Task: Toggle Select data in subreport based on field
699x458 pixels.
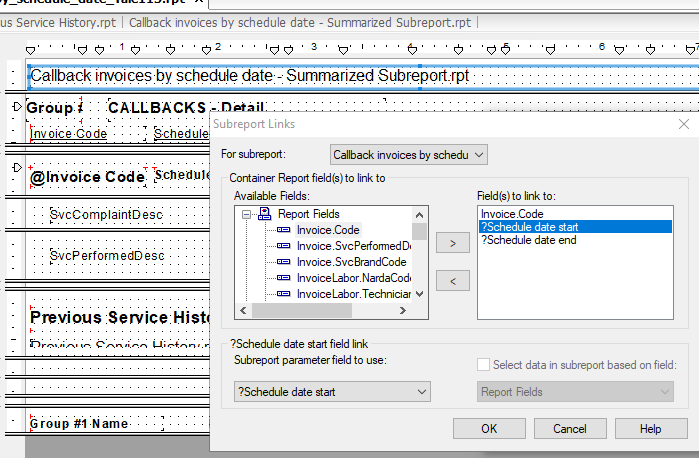Action: [483, 365]
